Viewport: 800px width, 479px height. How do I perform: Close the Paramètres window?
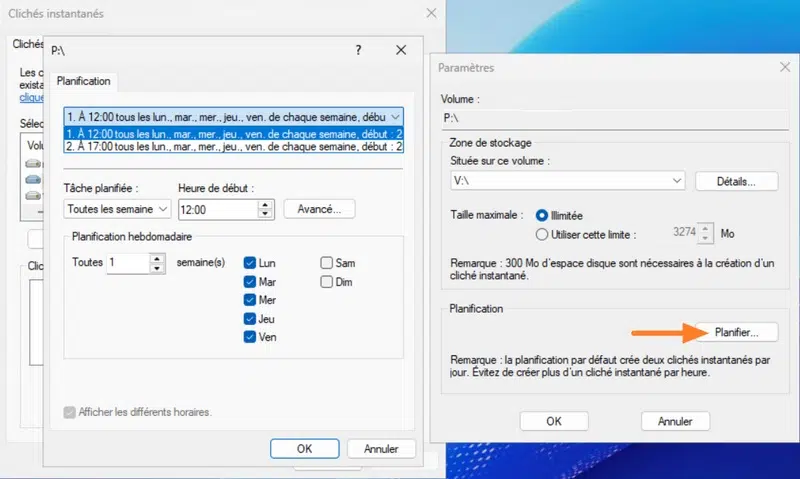click(x=783, y=67)
